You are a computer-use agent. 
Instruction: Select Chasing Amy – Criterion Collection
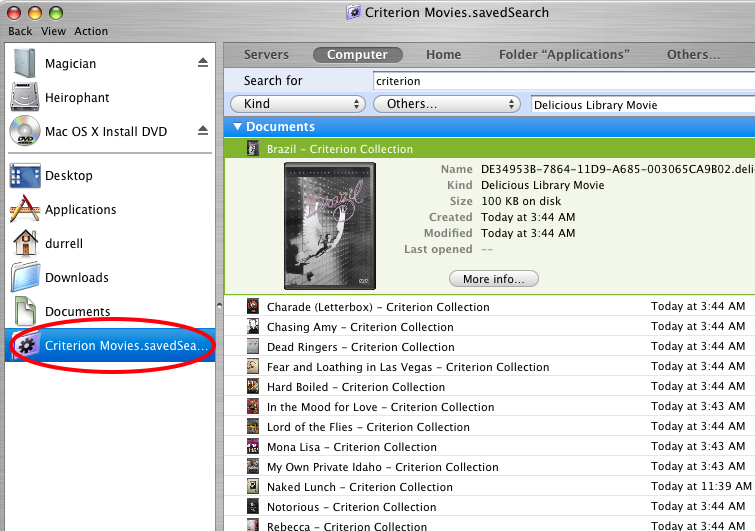point(360,327)
